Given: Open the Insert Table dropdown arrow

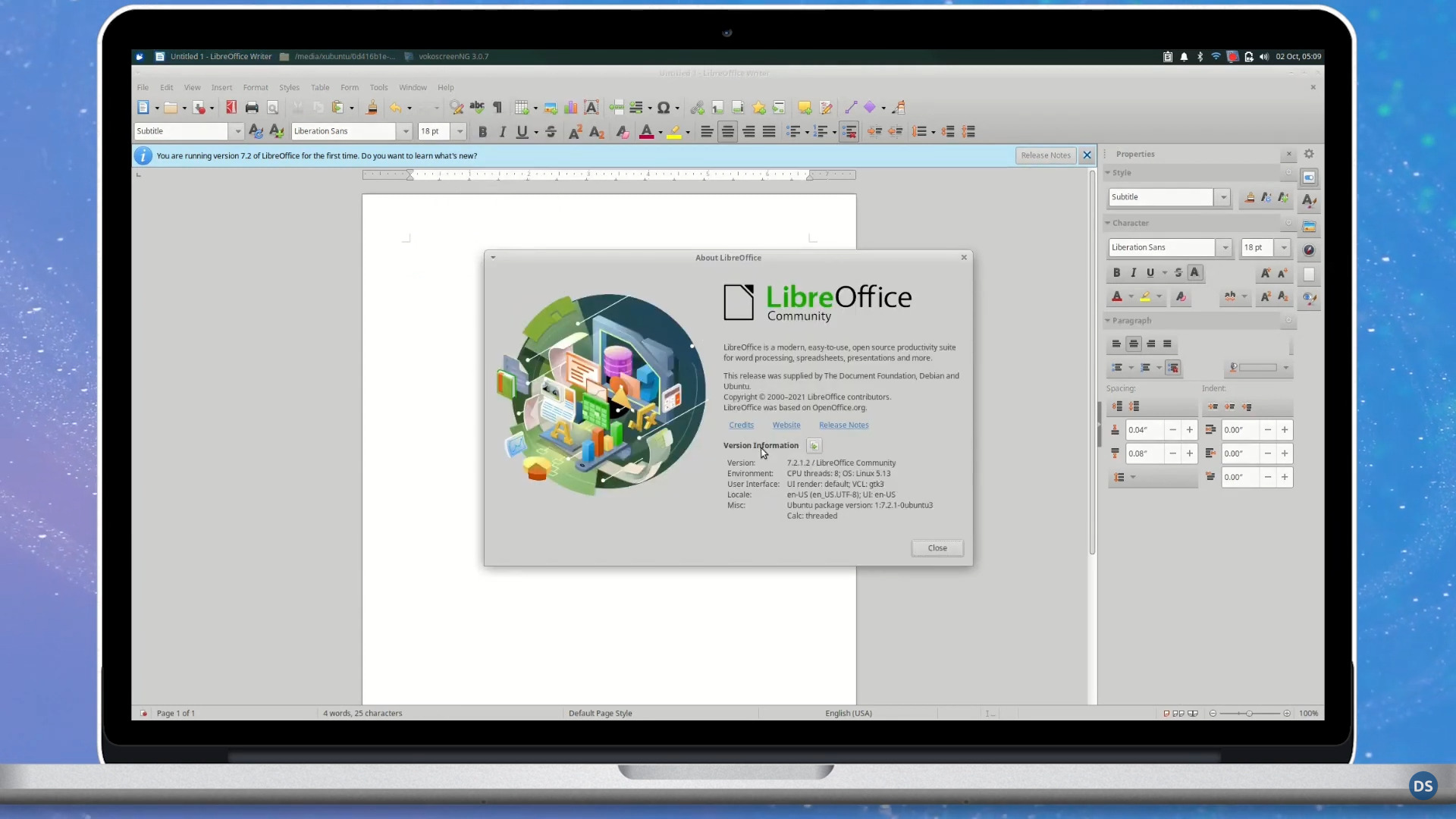Looking at the screenshot, I should click(535, 108).
